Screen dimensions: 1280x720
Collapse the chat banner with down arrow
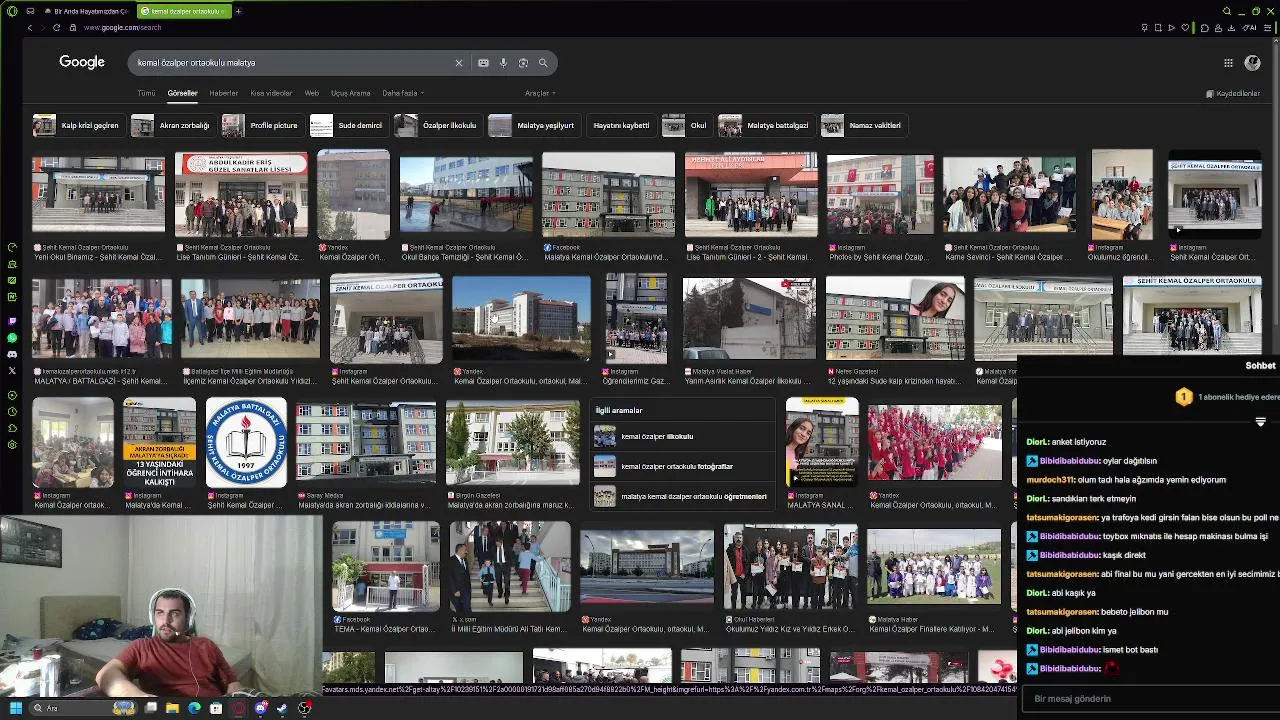click(1260, 422)
